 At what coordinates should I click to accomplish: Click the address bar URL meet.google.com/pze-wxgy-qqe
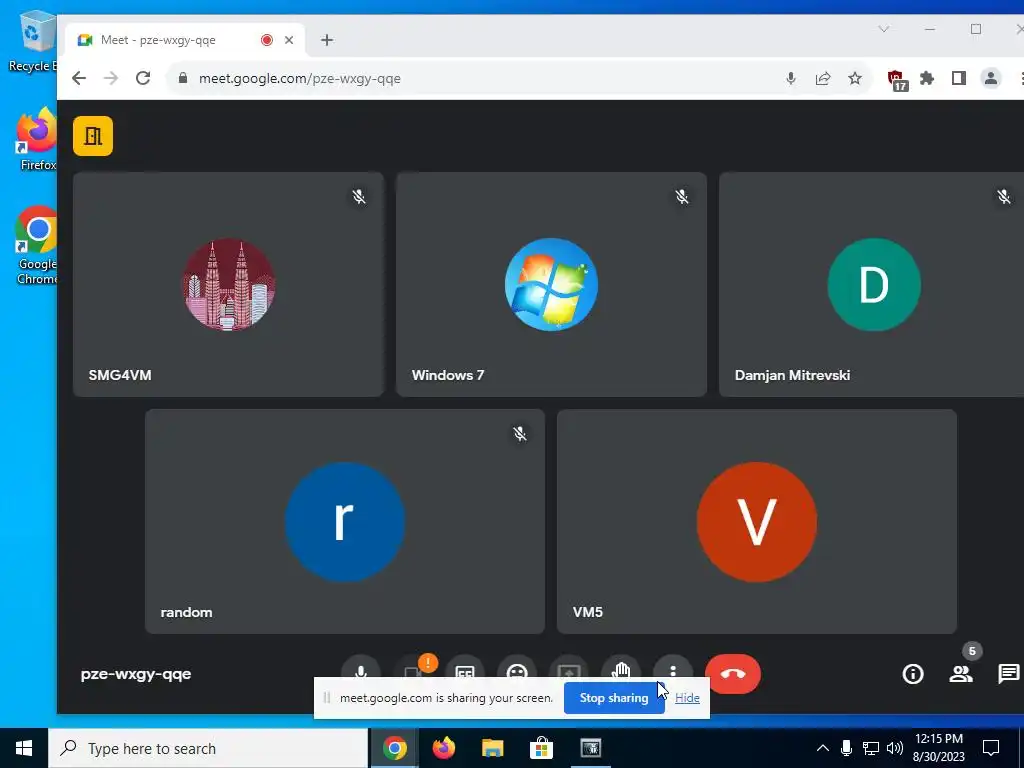(300, 78)
